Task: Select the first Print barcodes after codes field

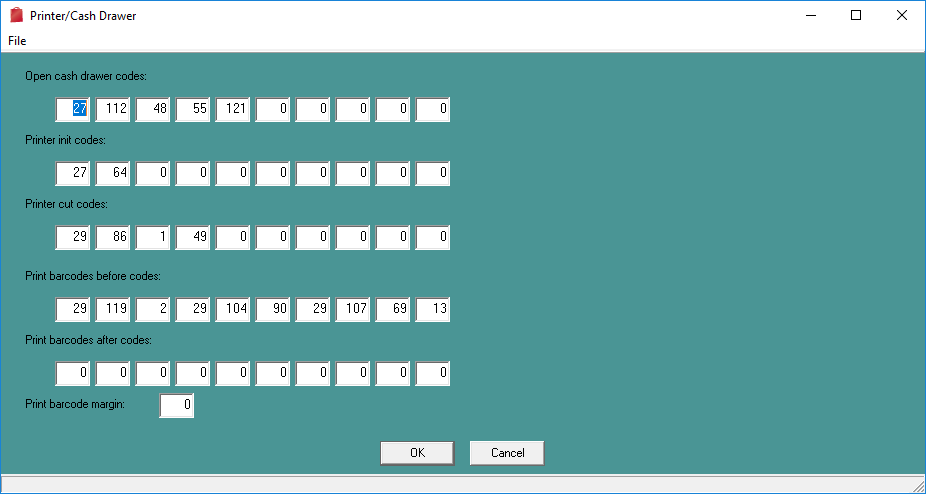Action: (73, 373)
